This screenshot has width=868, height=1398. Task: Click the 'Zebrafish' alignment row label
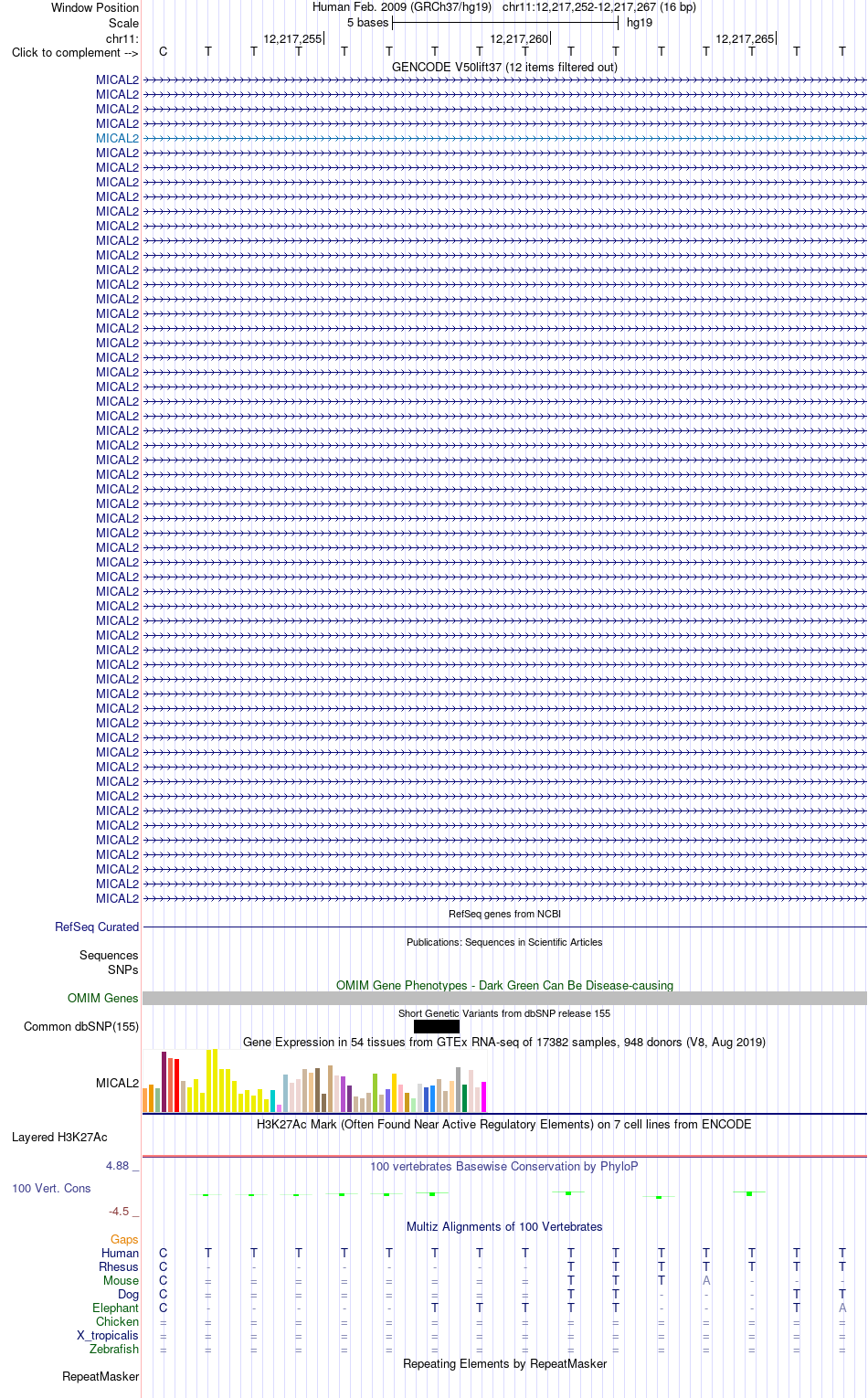coord(114,1349)
